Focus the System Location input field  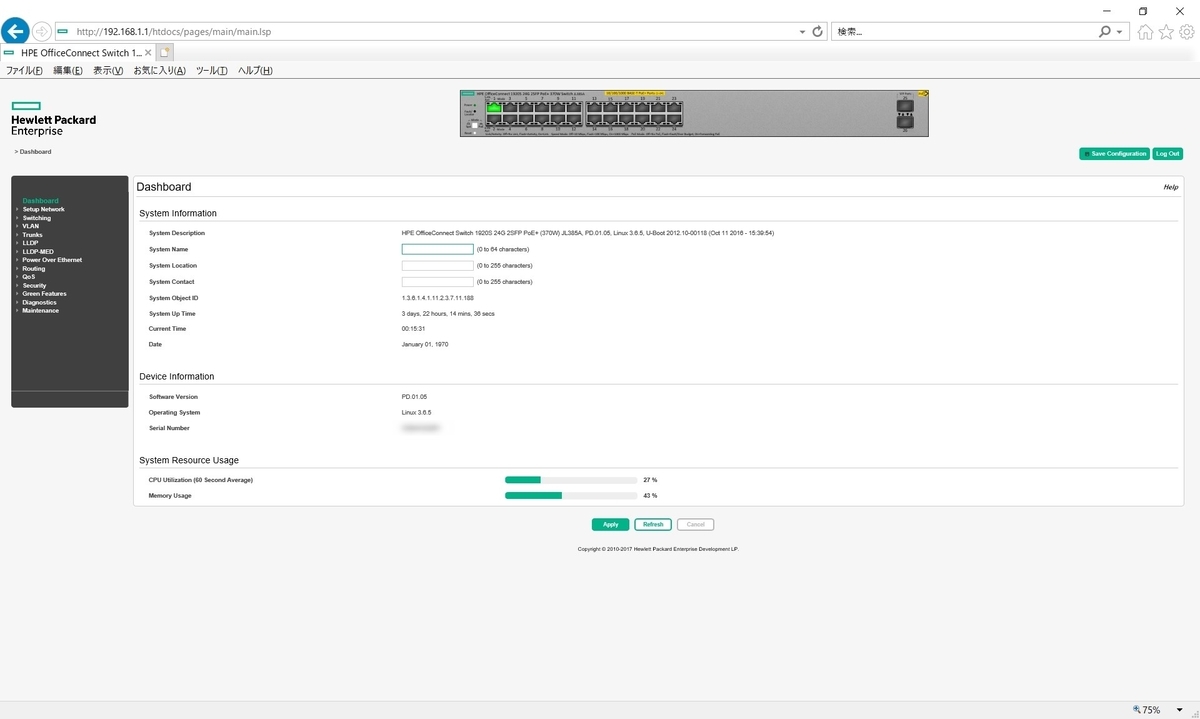click(x=437, y=266)
